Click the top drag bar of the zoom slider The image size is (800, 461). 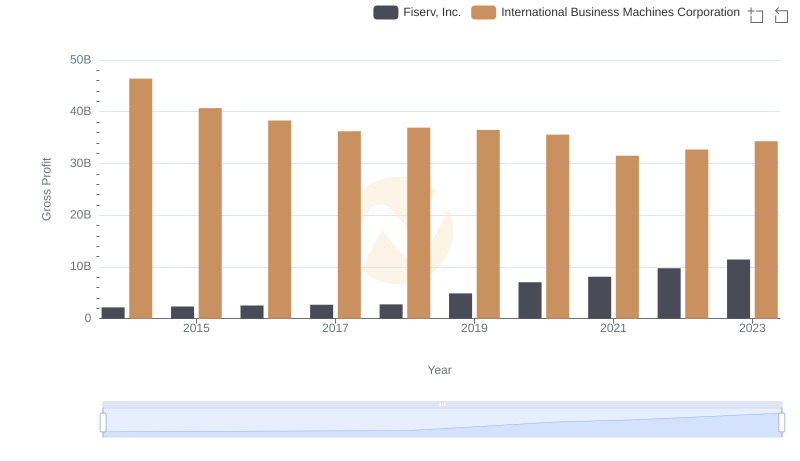click(442, 404)
